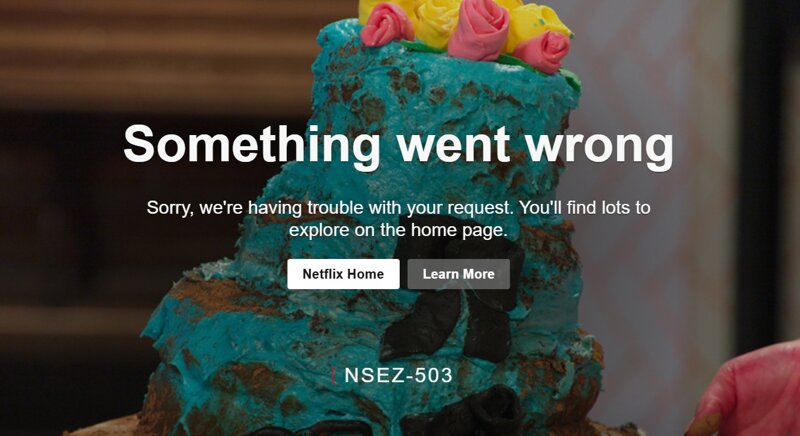Select the NSEZ-503 error code text
This screenshot has width=800, height=436.
(x=398, y=375)
